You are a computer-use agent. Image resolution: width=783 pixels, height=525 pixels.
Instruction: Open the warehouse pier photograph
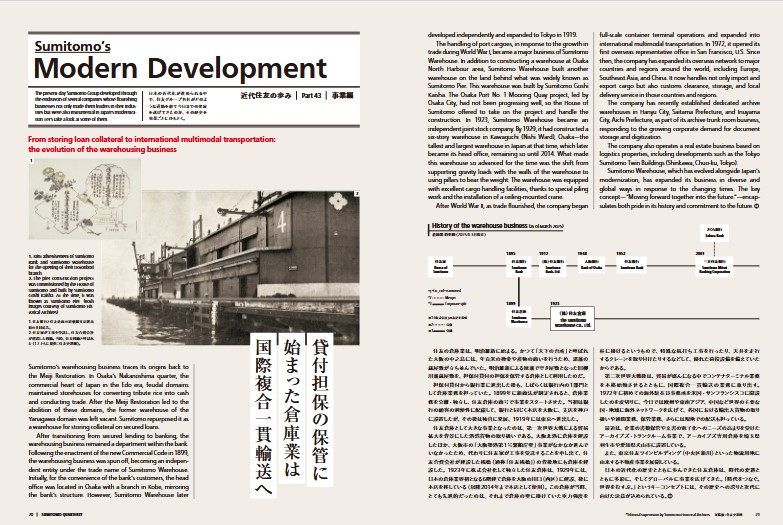230,267
